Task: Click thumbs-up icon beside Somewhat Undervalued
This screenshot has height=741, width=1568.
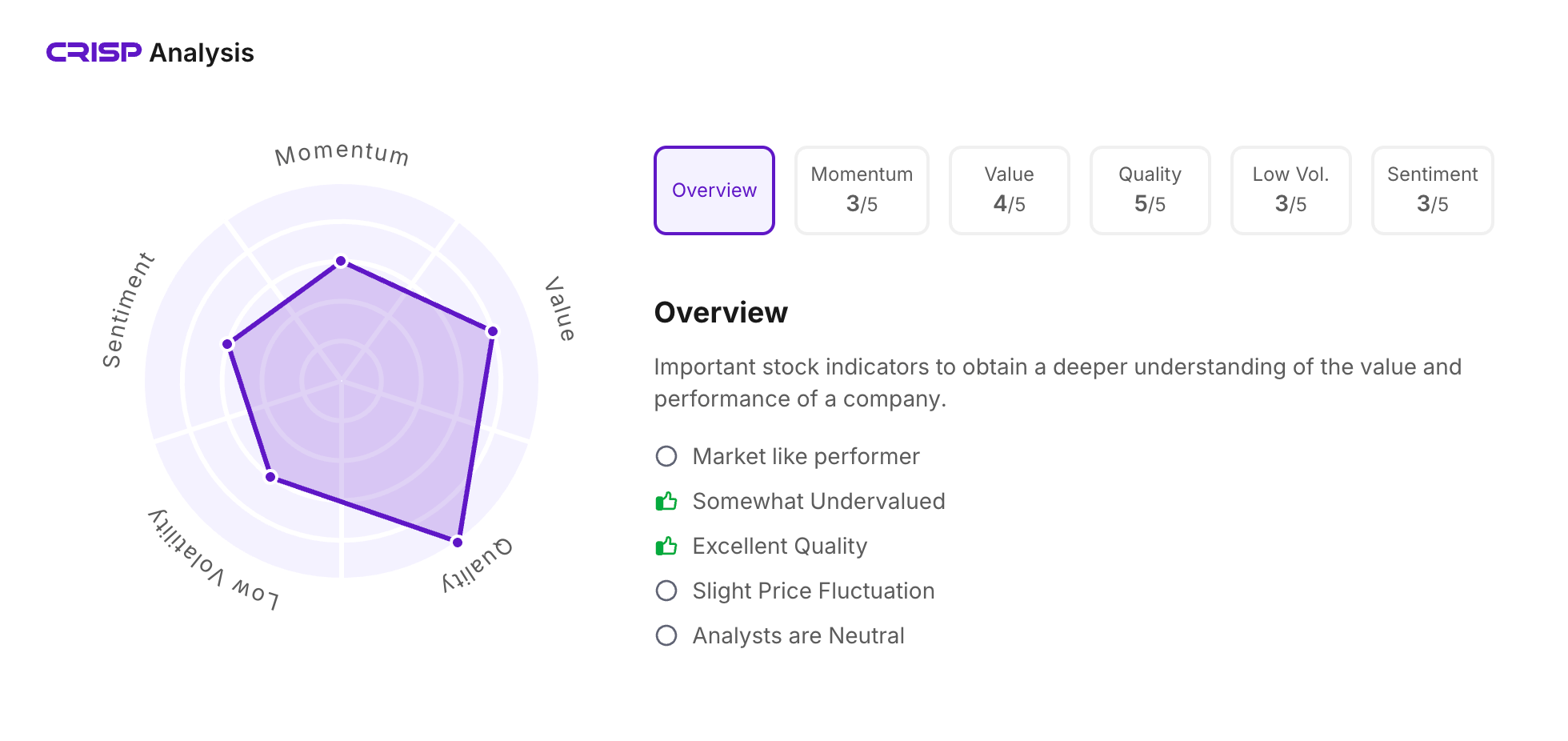Action: pyautogui.click(x=666, y=502)
